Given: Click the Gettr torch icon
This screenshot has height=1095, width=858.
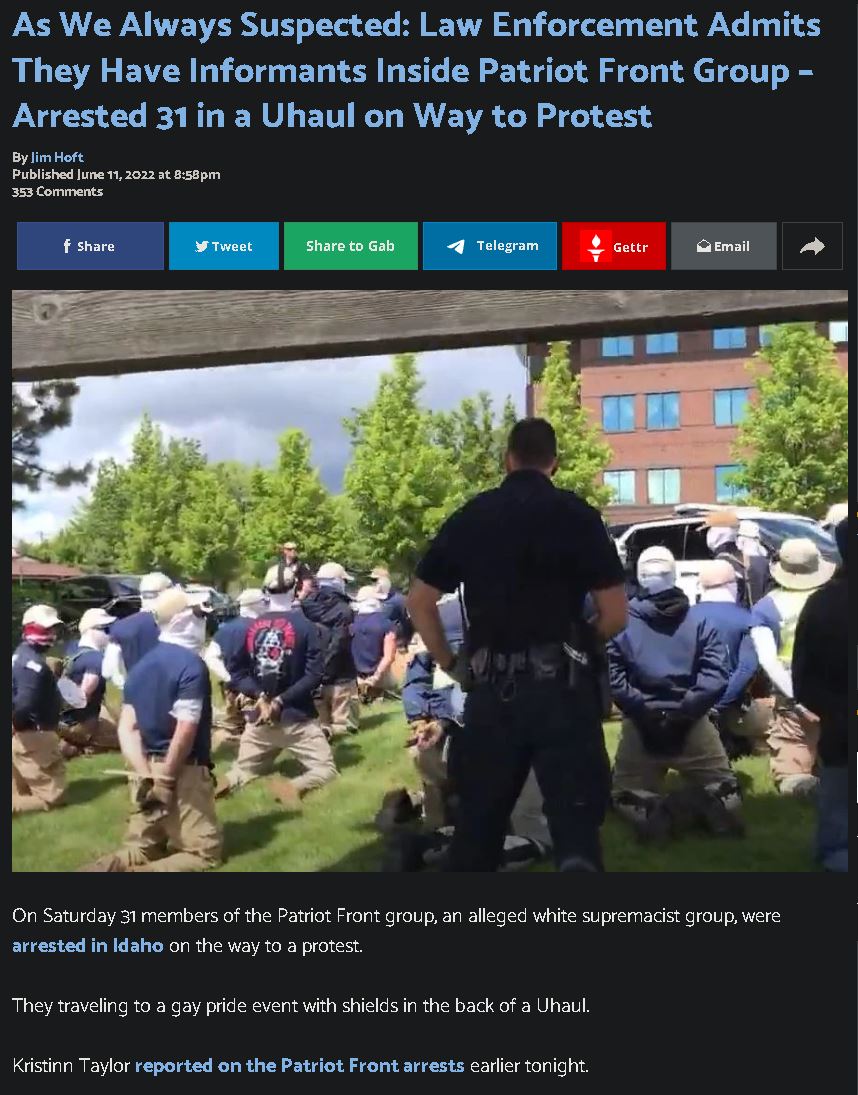Looking at the screenshot, I should pyautogui.click(x=596, y=246).
